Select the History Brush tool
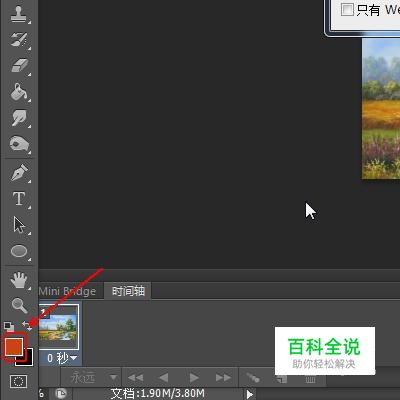 click(x=19, y=40)
